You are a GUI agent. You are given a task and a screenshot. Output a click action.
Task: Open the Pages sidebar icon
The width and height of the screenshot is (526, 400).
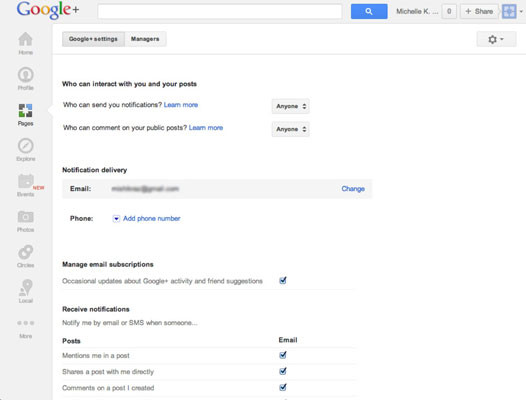pyautogui.click(x=25, y=110)
